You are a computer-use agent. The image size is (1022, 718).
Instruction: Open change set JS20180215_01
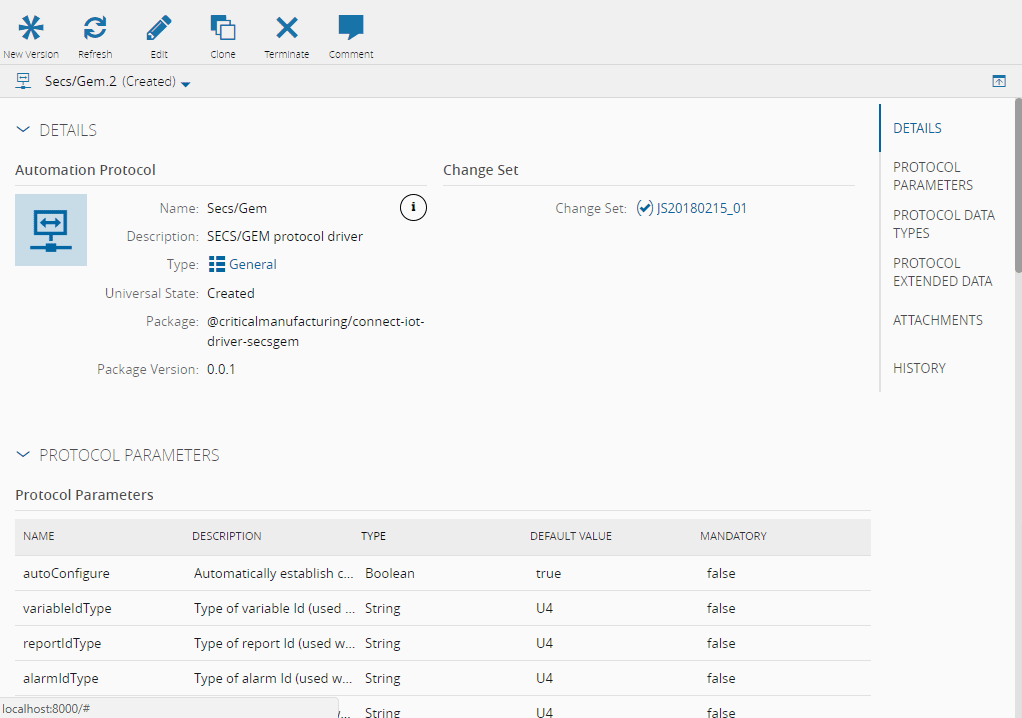pyautogui.click(x=701, y=209)
